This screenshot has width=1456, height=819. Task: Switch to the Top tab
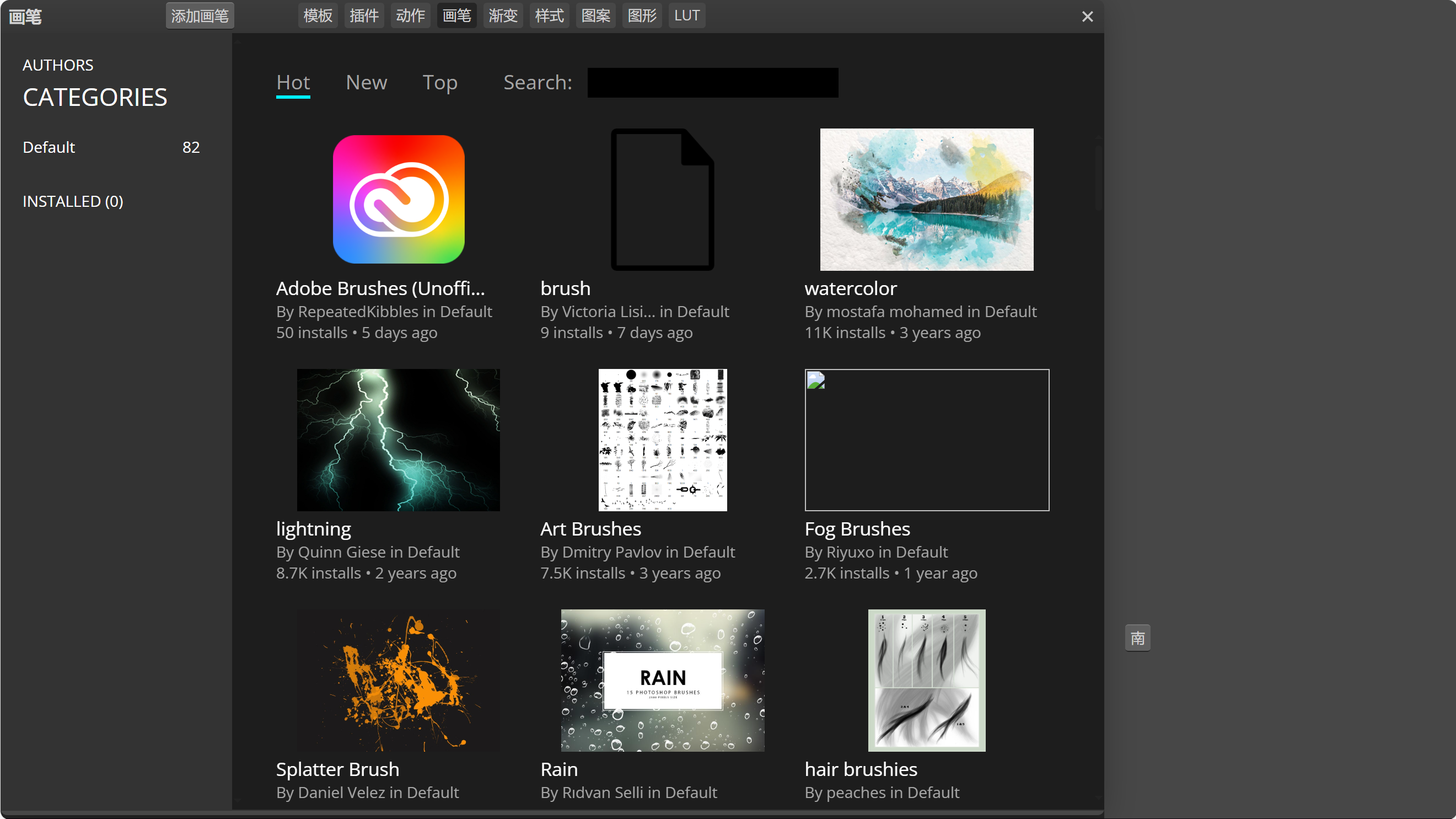[x=440, y=83]
